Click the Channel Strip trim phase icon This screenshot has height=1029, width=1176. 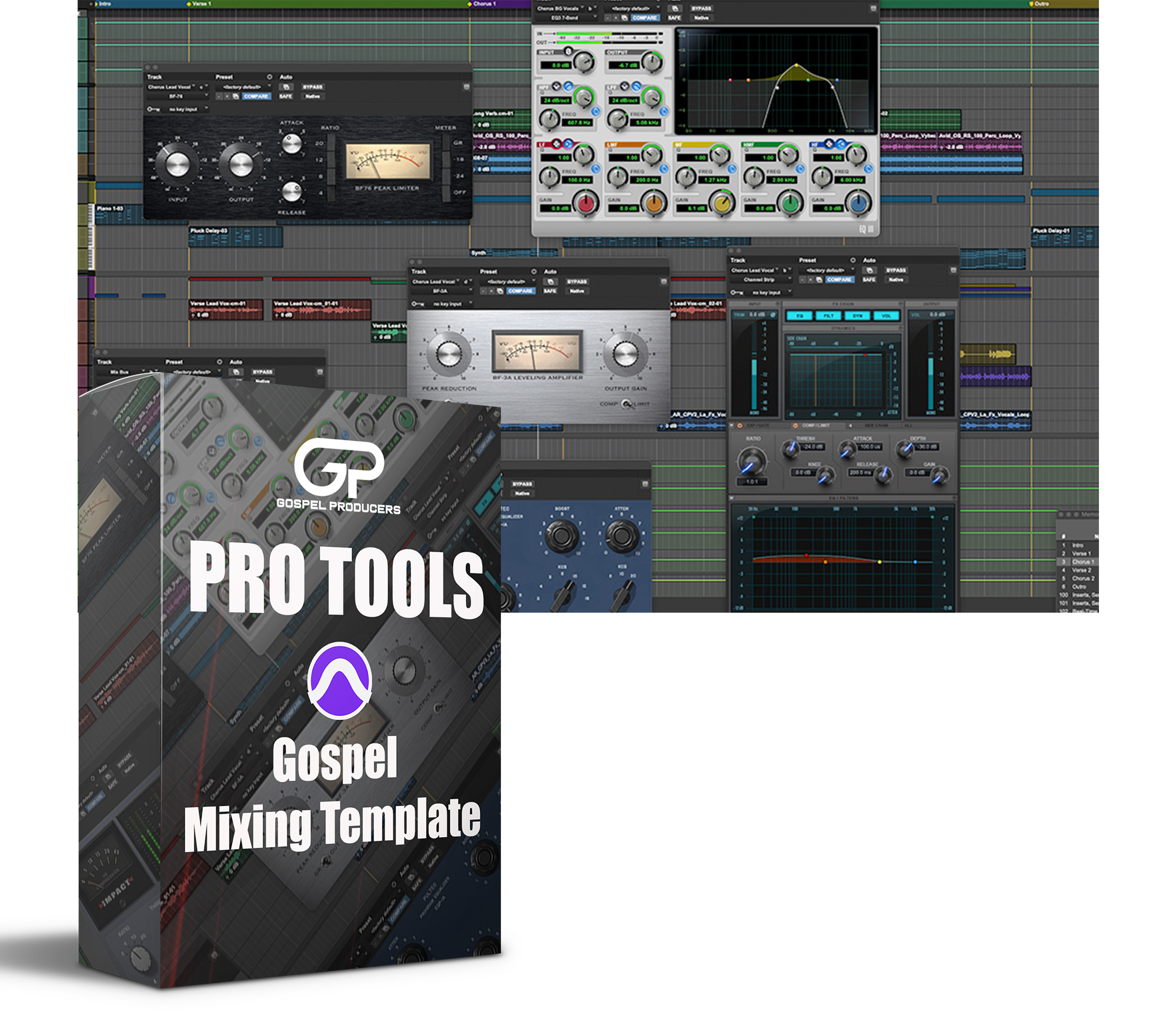773,315
